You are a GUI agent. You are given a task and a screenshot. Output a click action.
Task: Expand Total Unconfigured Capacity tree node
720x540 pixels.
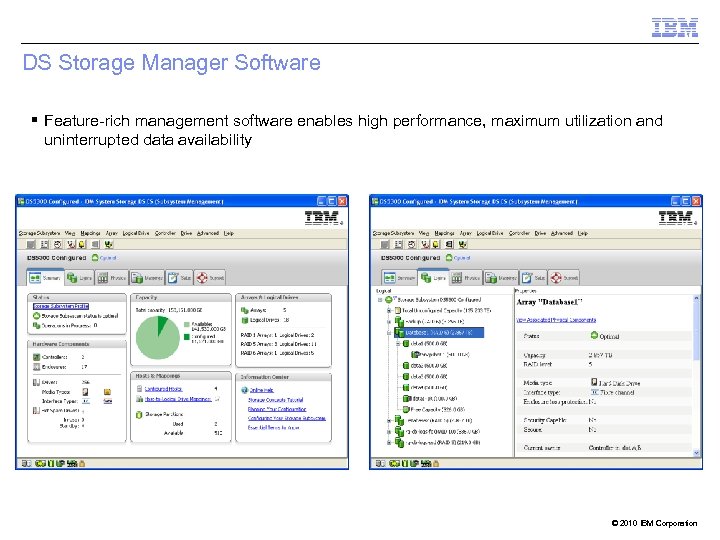(389, 310)
